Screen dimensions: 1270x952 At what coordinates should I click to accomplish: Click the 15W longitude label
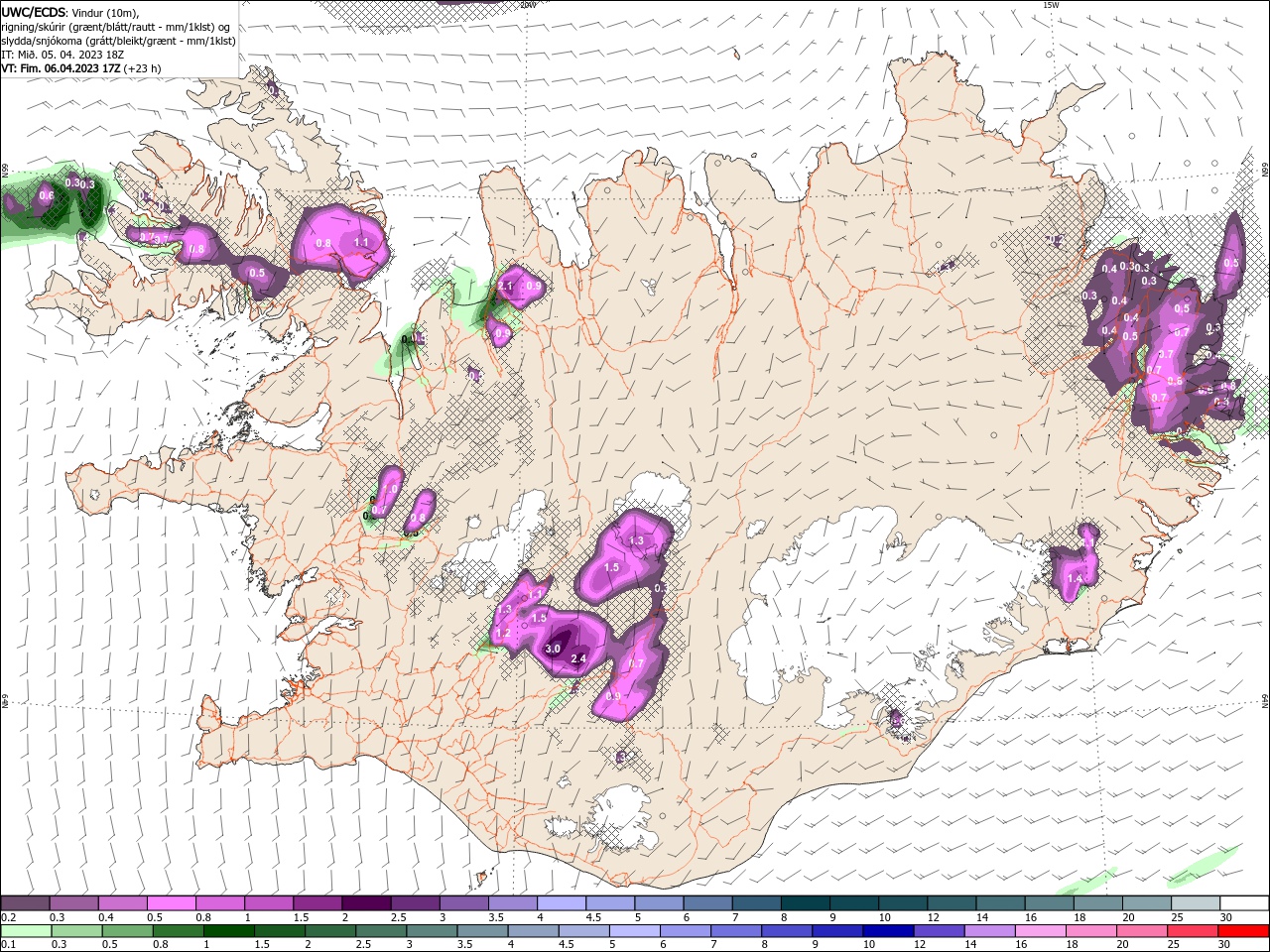1051,5
